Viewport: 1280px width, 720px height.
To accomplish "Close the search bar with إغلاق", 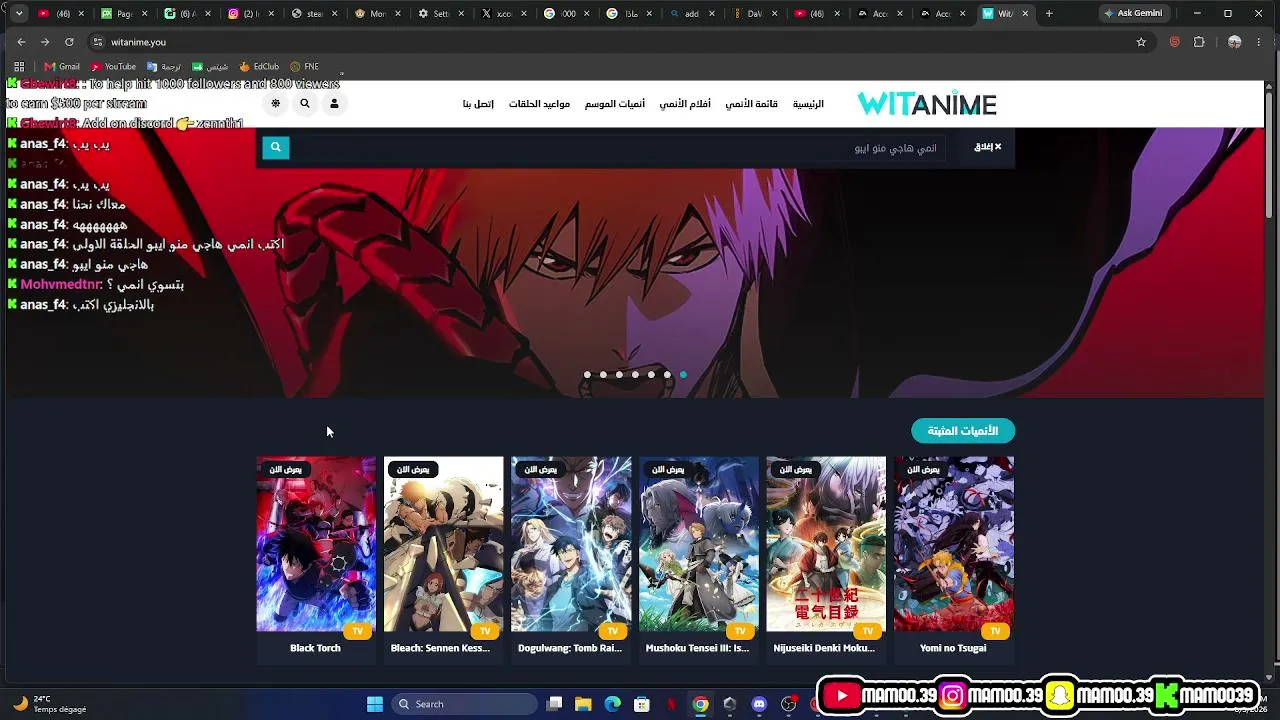I will [x=988, y=147].
